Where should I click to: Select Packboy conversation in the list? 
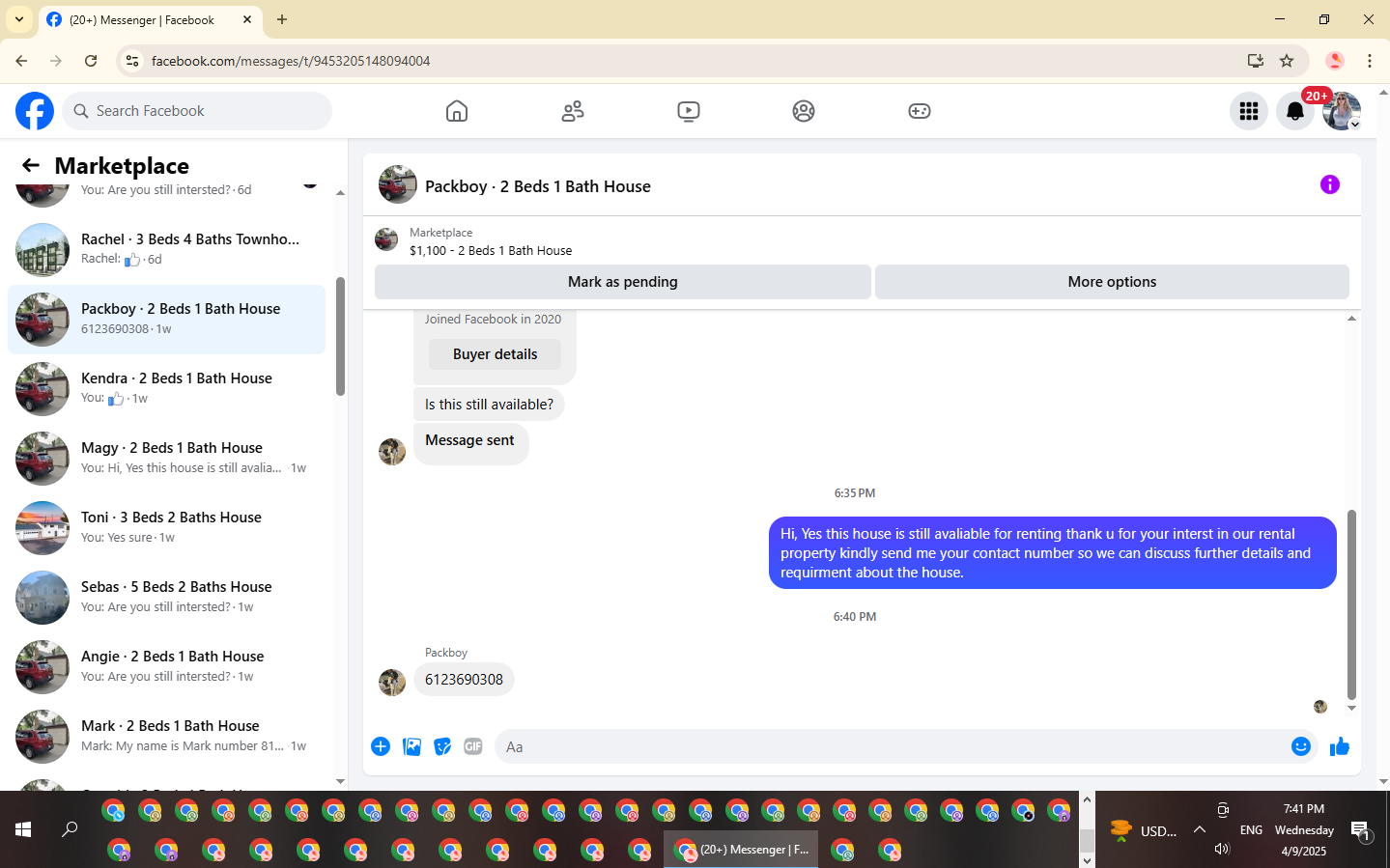[166, 320]
